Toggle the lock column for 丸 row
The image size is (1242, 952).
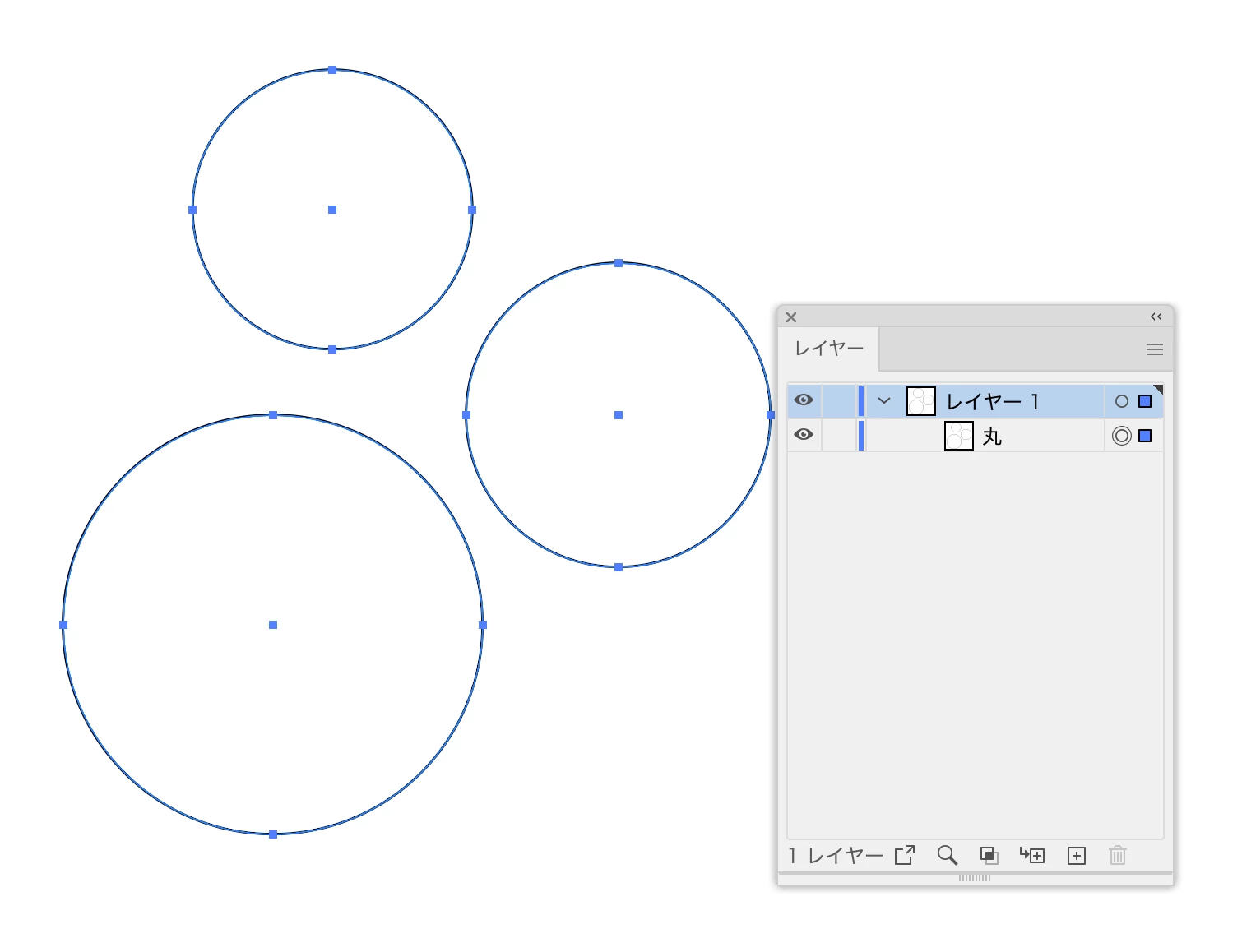pyautogui.click(x=839, y=435)
